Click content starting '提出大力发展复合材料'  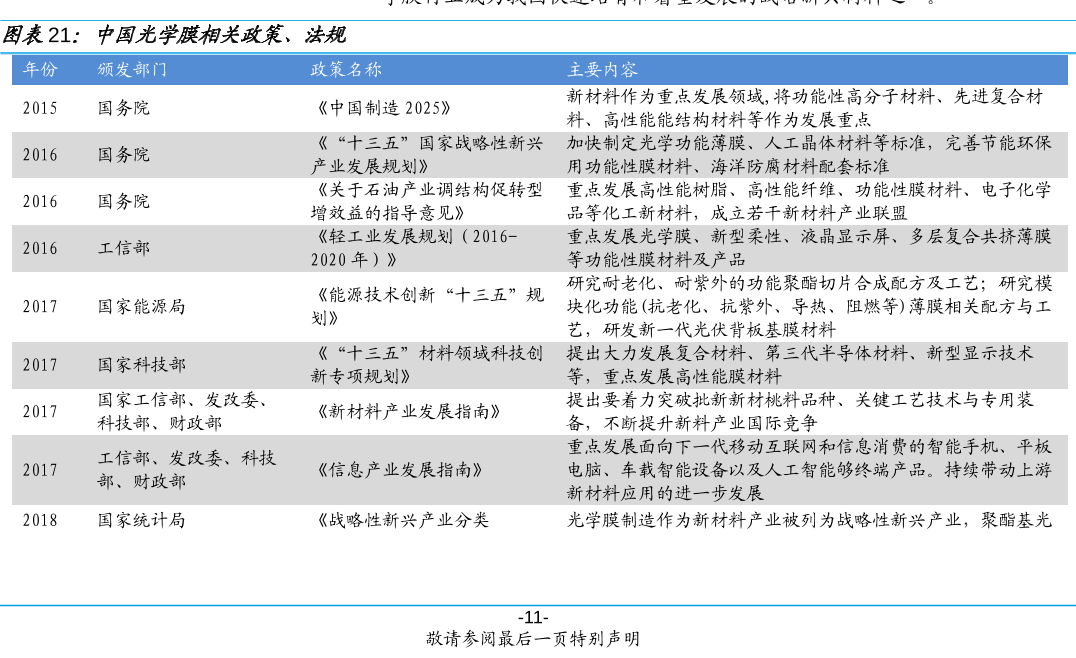800,364
